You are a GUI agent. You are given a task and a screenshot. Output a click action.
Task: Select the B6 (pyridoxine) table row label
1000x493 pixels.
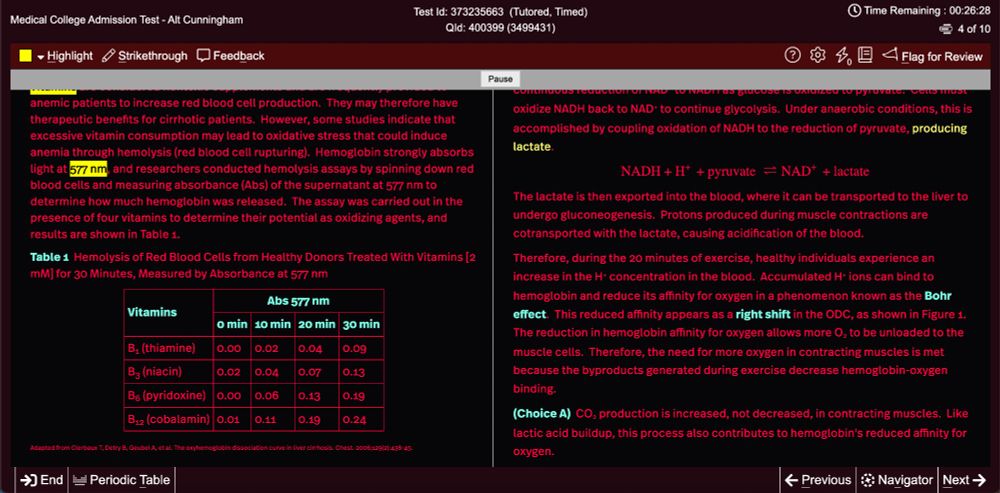(x=166, y=395)
